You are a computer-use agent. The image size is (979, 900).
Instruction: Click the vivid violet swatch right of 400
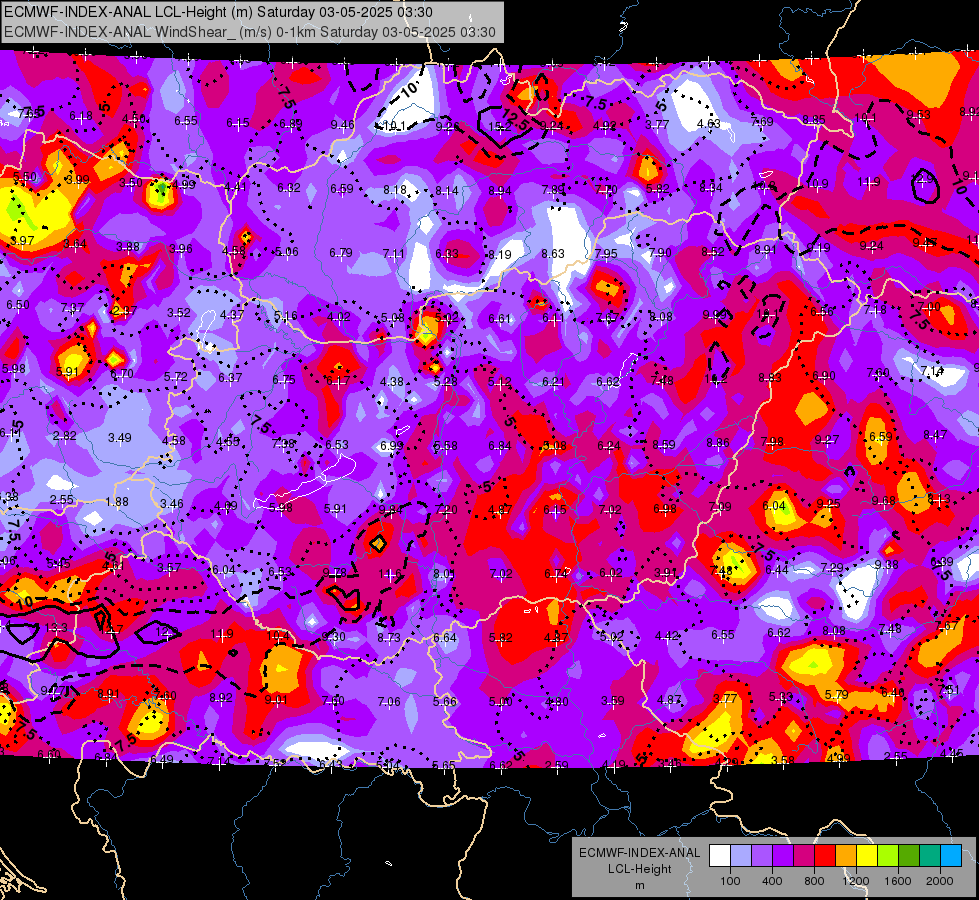coord(782,856)
